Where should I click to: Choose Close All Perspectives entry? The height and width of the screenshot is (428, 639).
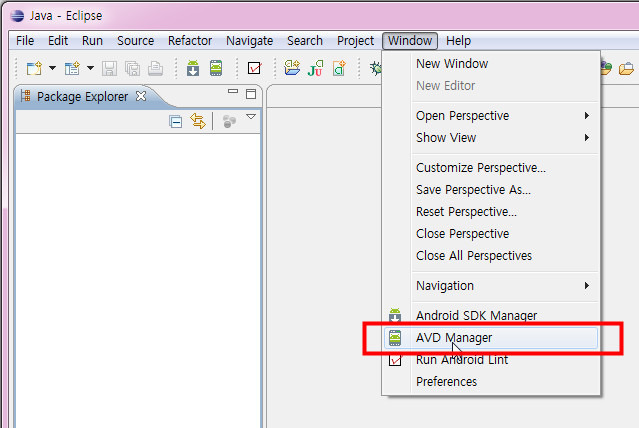pos(491,256)
